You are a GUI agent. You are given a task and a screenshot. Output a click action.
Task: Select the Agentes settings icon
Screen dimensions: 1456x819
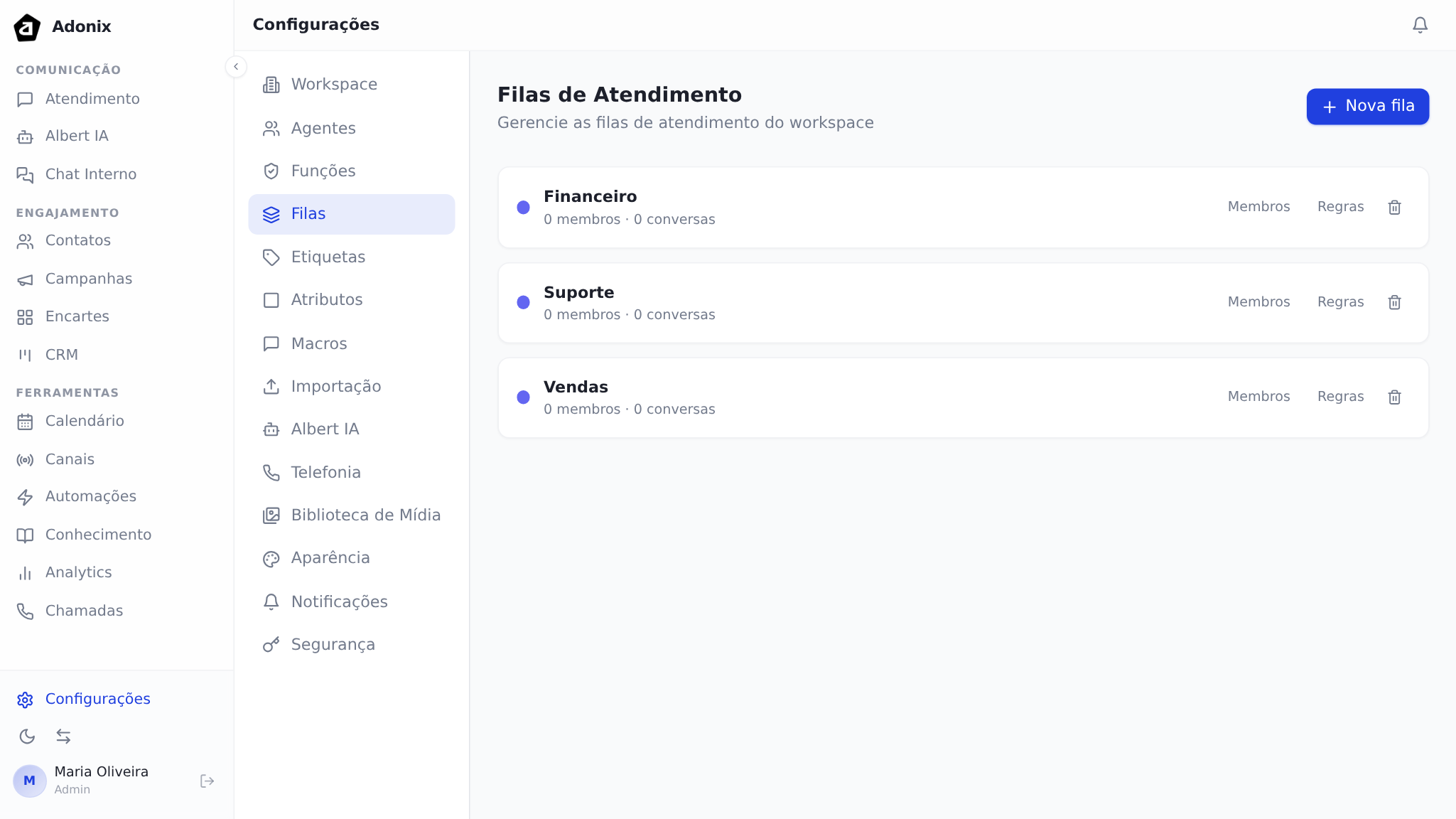(271, 128)
